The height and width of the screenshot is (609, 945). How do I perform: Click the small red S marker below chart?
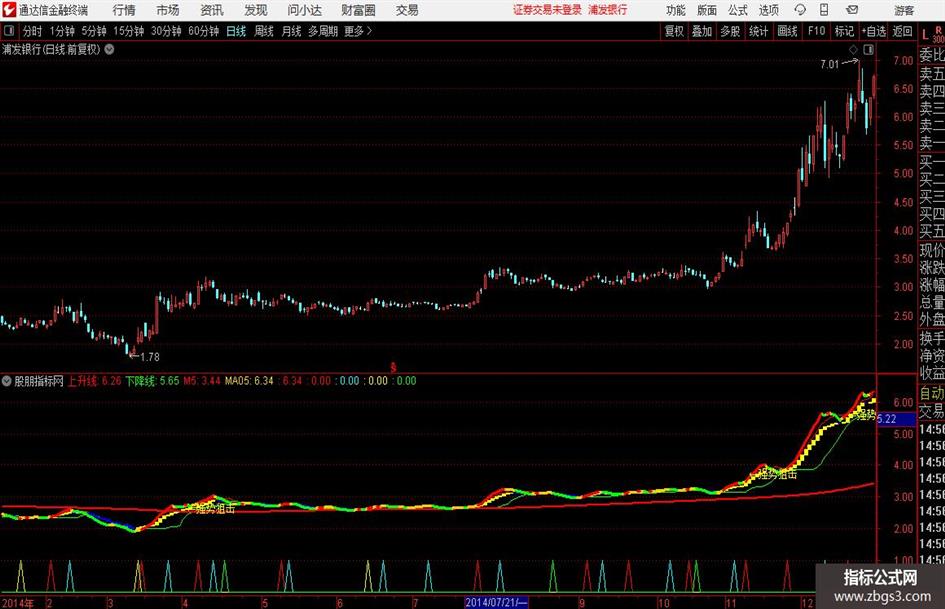tap(393, 367)
